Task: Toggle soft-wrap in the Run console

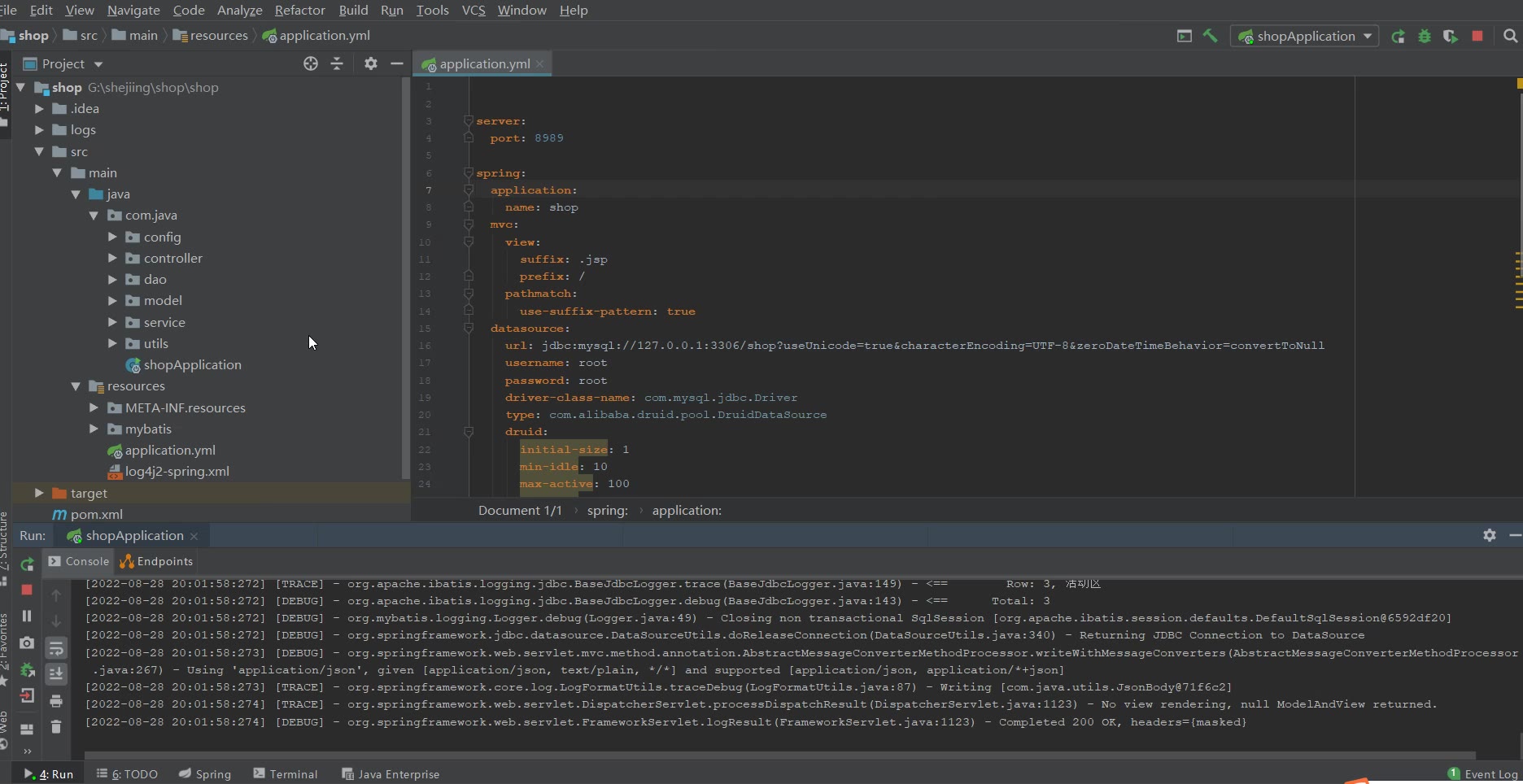Action: [x=56, y=648]
